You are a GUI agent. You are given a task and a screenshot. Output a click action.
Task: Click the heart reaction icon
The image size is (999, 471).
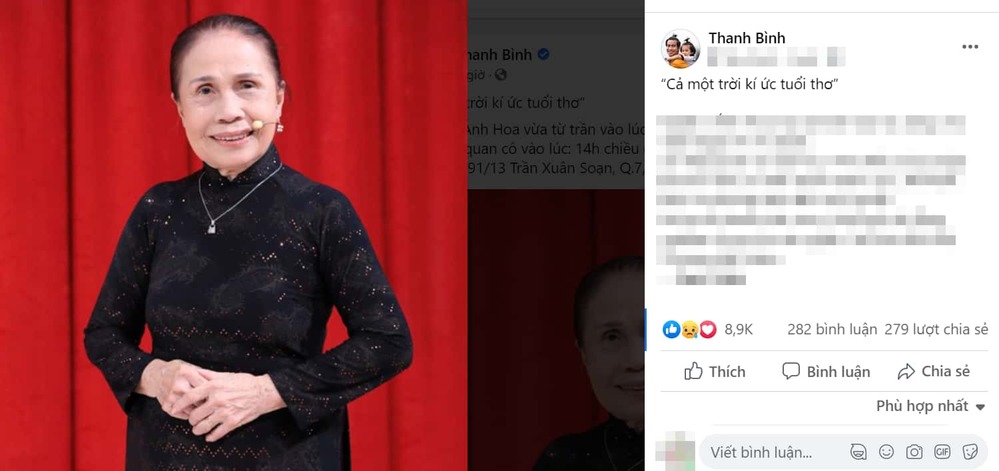[x=708, y=329]
